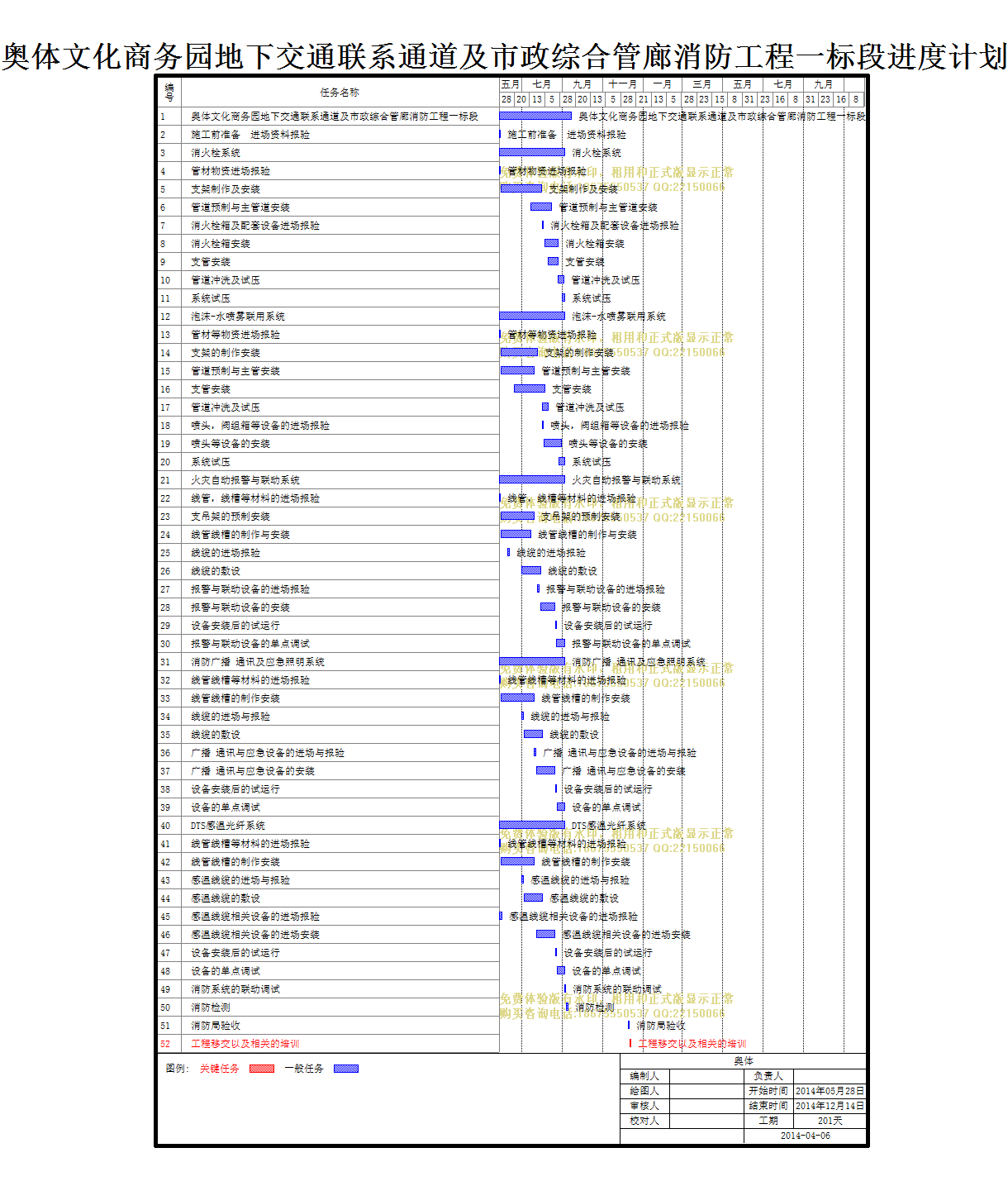Screen dimensions: 1008x1186
Task: Click the 编号 column header
Action: [x=169, y=93]
